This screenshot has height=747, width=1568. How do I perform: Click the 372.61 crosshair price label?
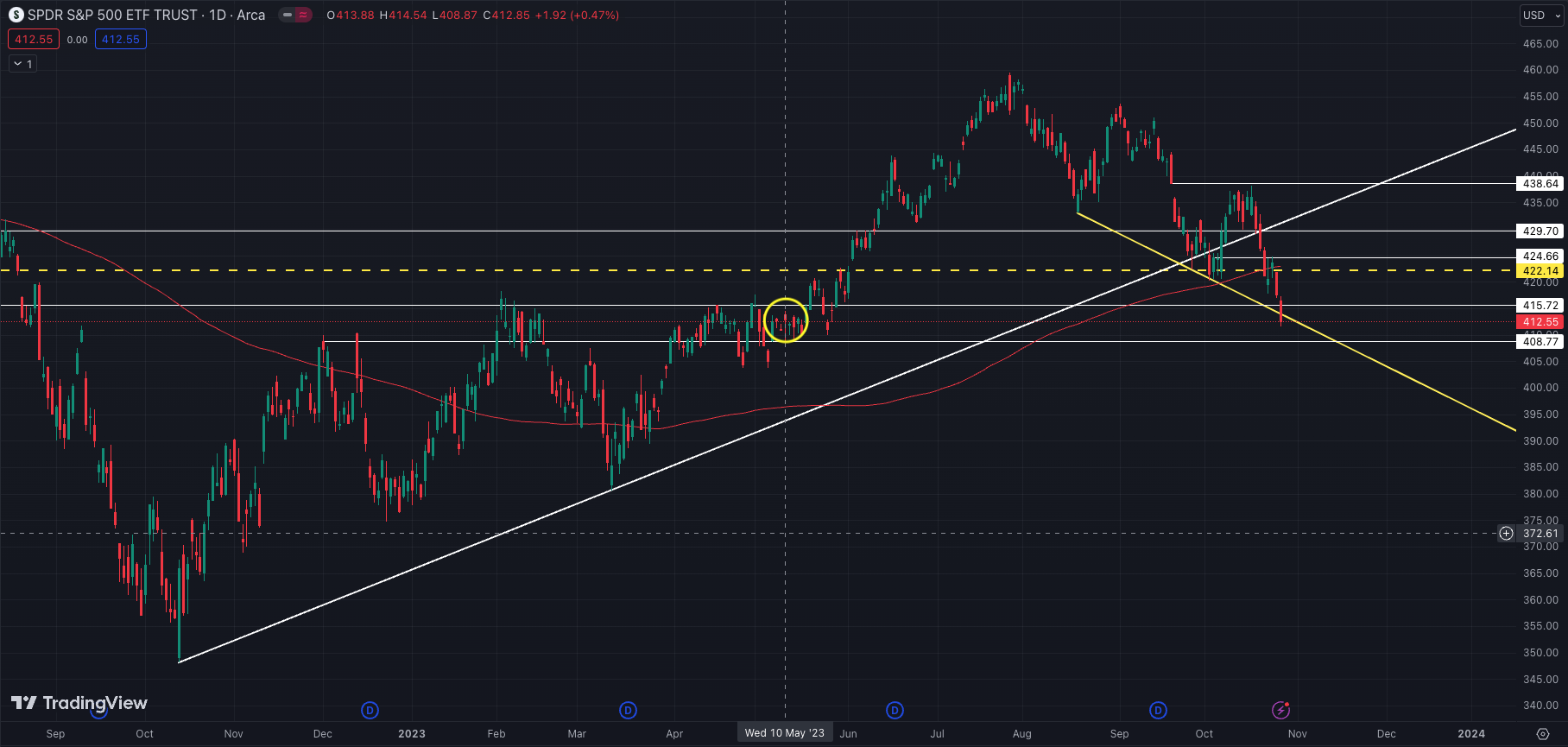click(x=1540, y=533)
